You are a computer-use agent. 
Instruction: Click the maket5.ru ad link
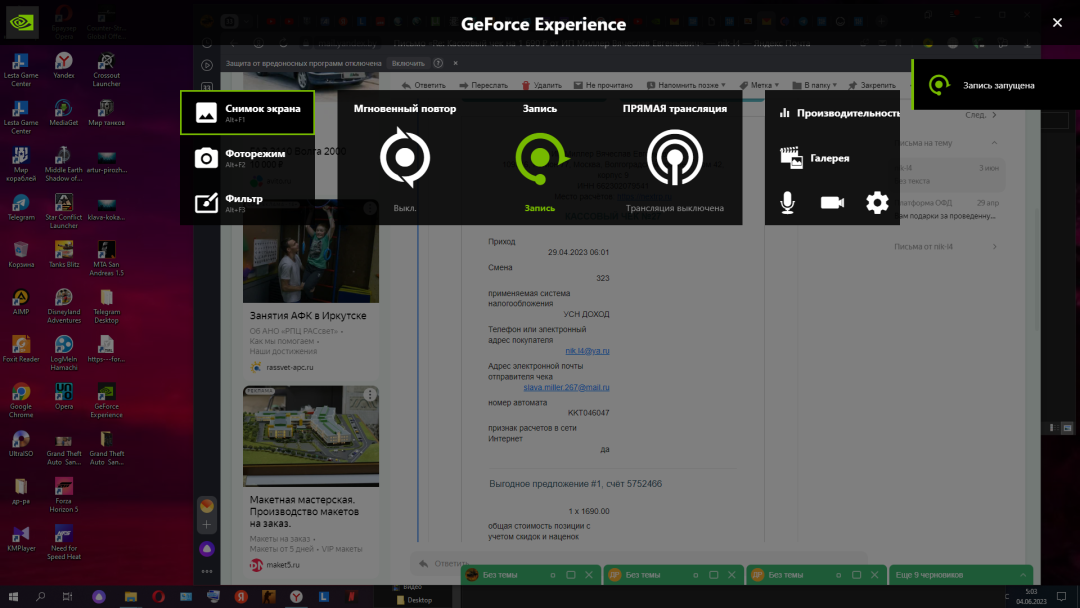(x=282, y=565)
